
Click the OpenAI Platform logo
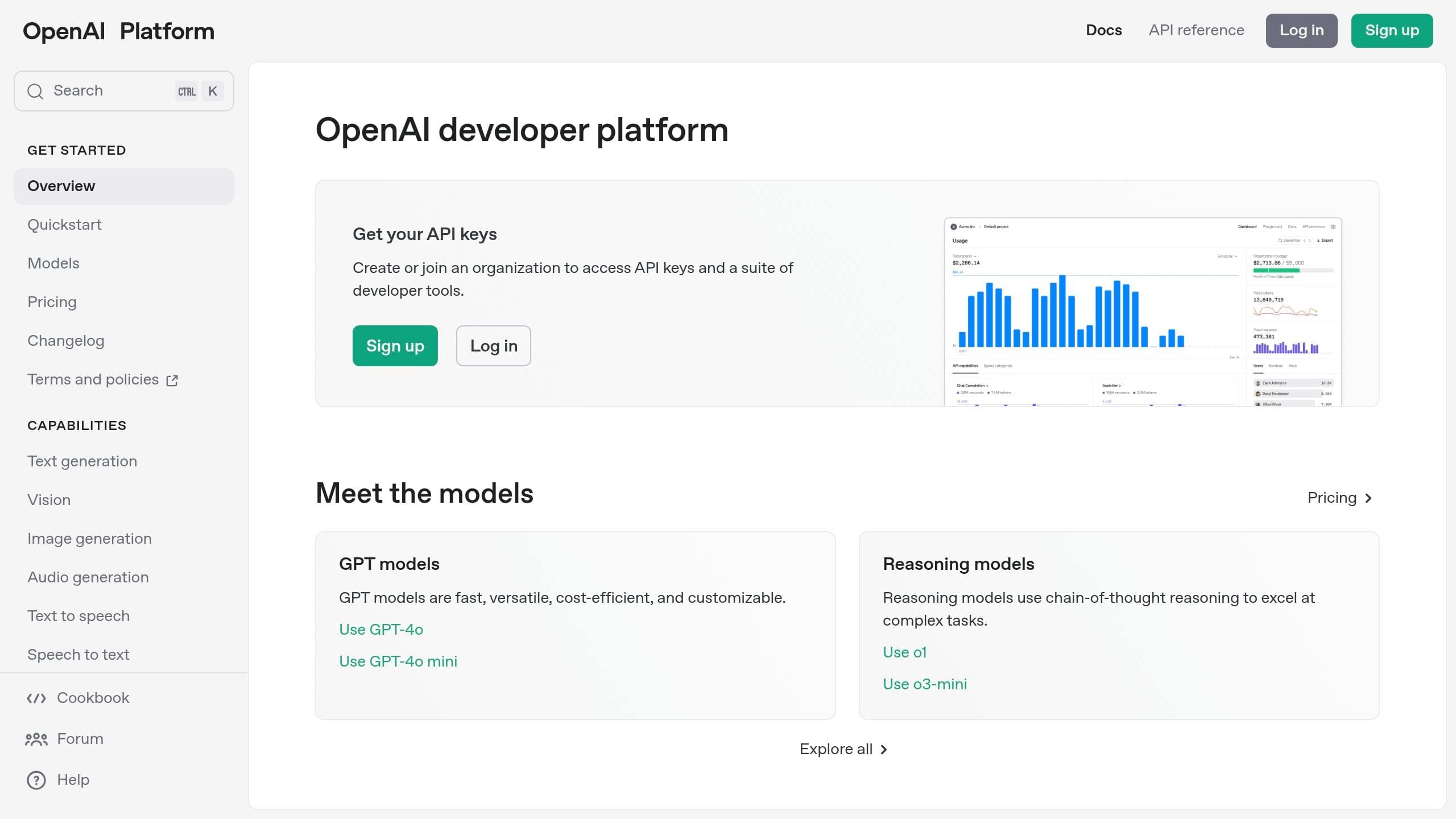[x=119, y=31]
